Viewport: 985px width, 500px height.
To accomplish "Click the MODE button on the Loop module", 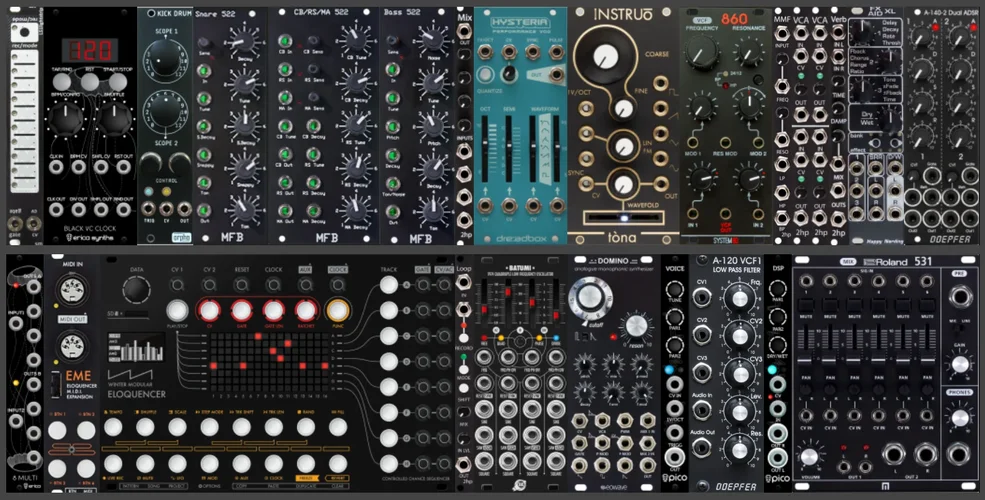I will [464, 368].
